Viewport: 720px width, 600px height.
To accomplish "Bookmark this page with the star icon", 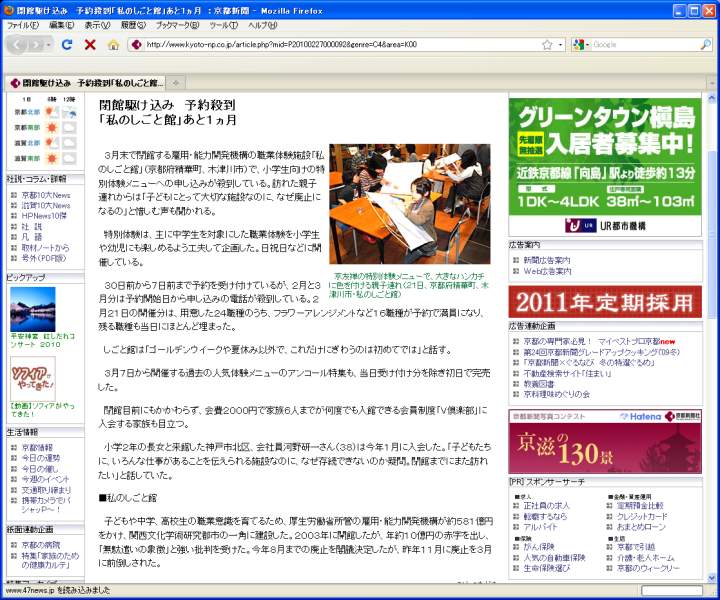I will click(547, 45).
